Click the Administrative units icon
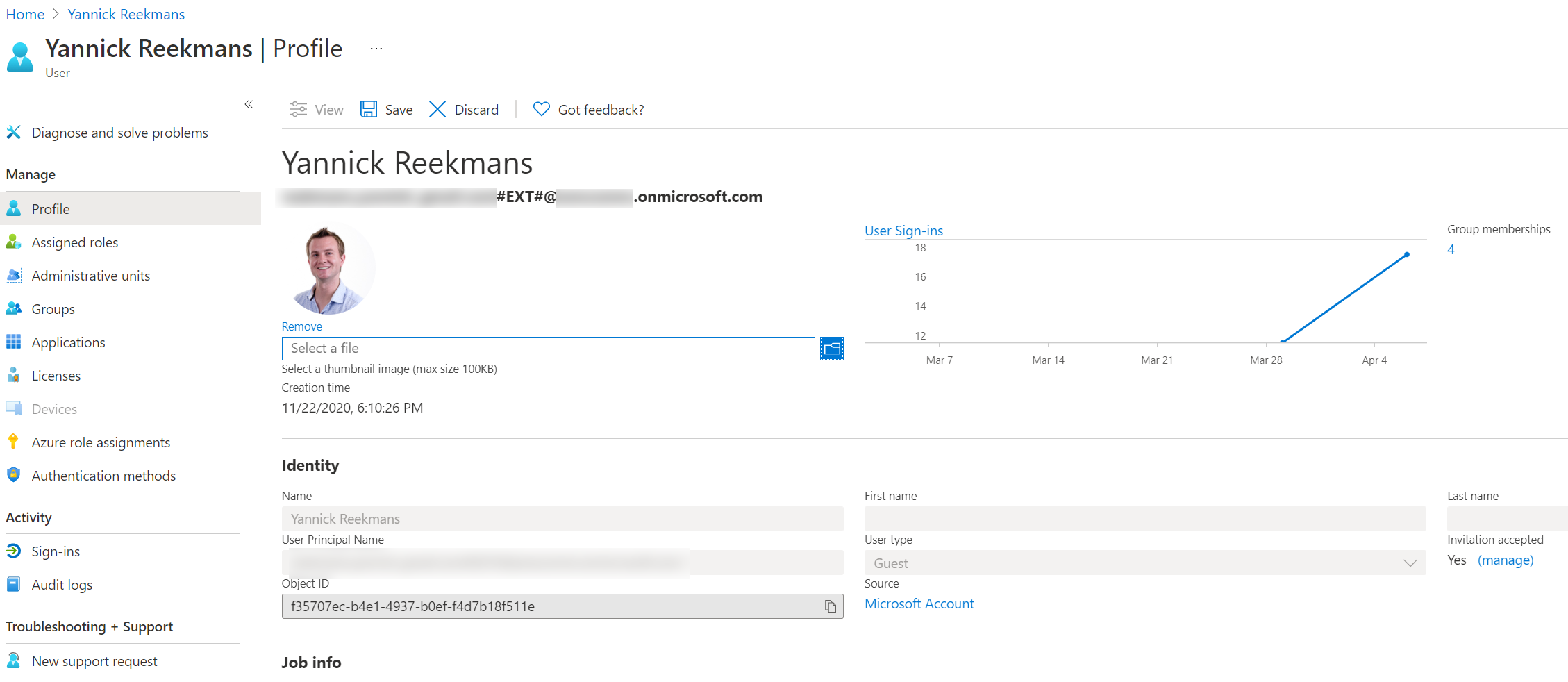This screenshot has width=1568, height=682. tap(13, 275)
